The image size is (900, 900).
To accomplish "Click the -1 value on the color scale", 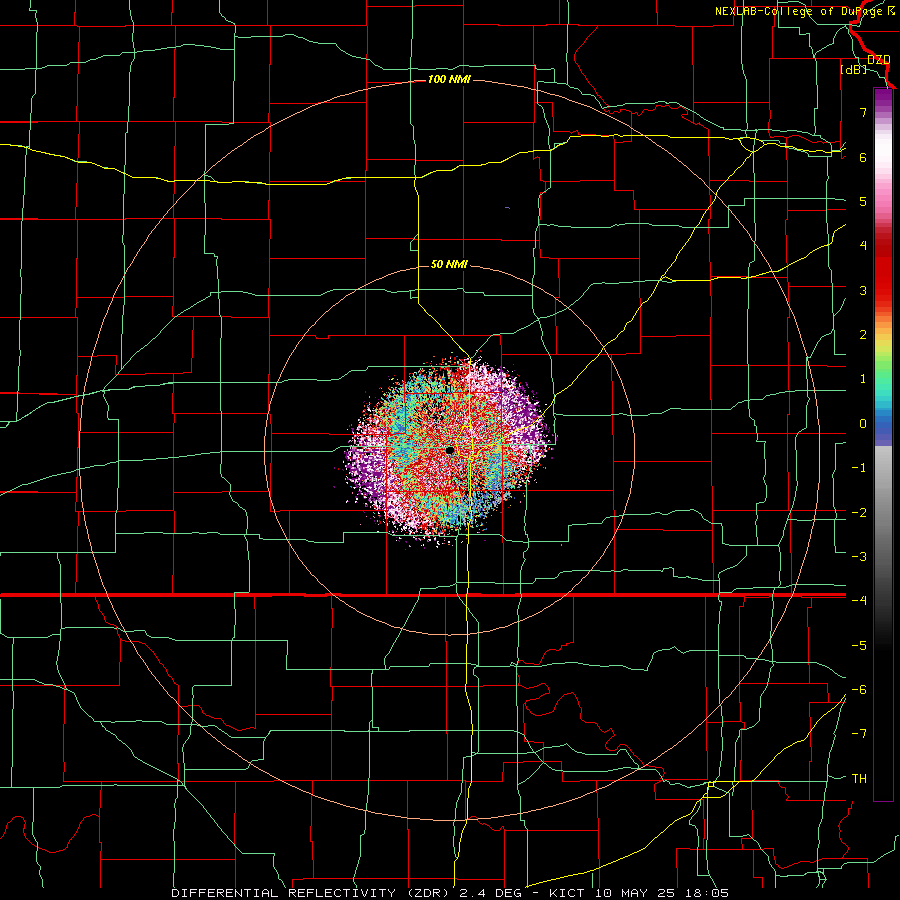I will [859, 467].
